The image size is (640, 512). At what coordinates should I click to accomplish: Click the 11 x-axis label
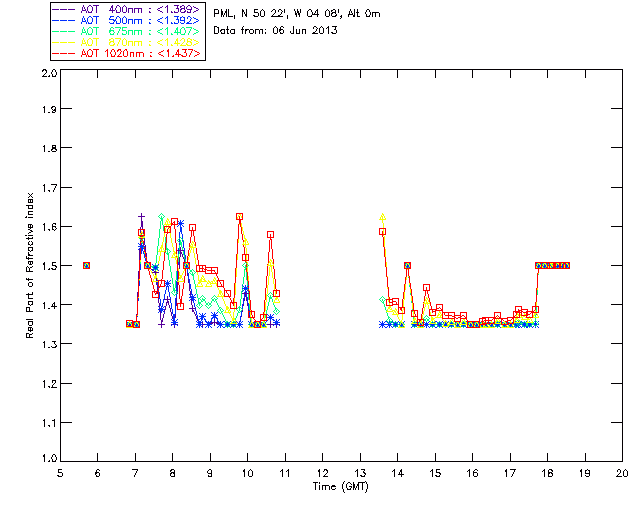pos(285,473)
